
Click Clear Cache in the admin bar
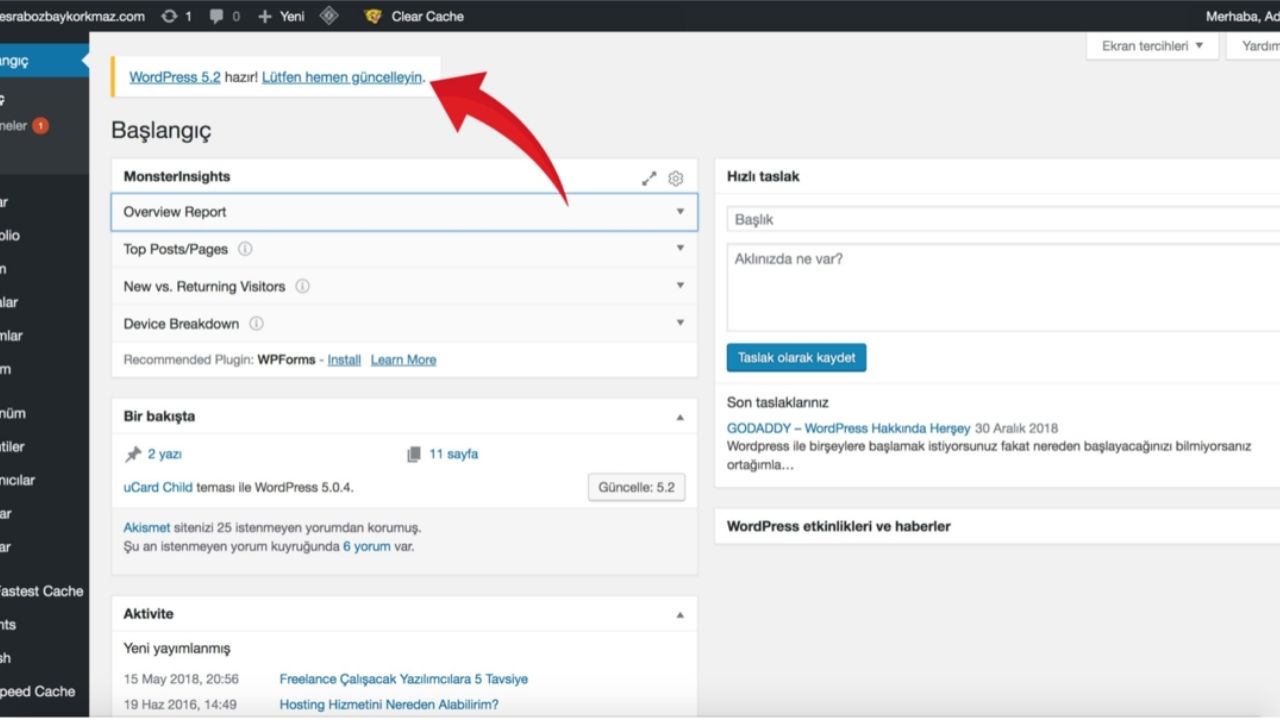pyautogui.click(x=427, y=16)
